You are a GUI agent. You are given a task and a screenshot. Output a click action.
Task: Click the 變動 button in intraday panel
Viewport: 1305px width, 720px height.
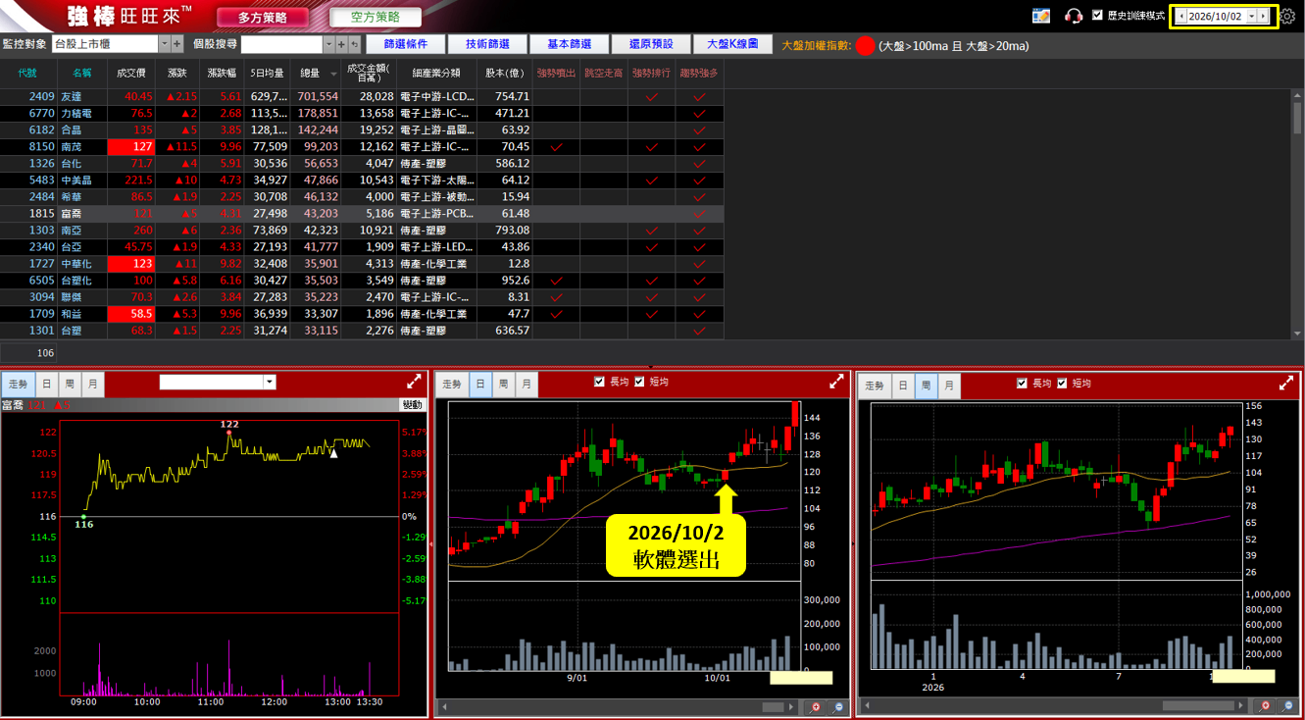coord(412,405)
